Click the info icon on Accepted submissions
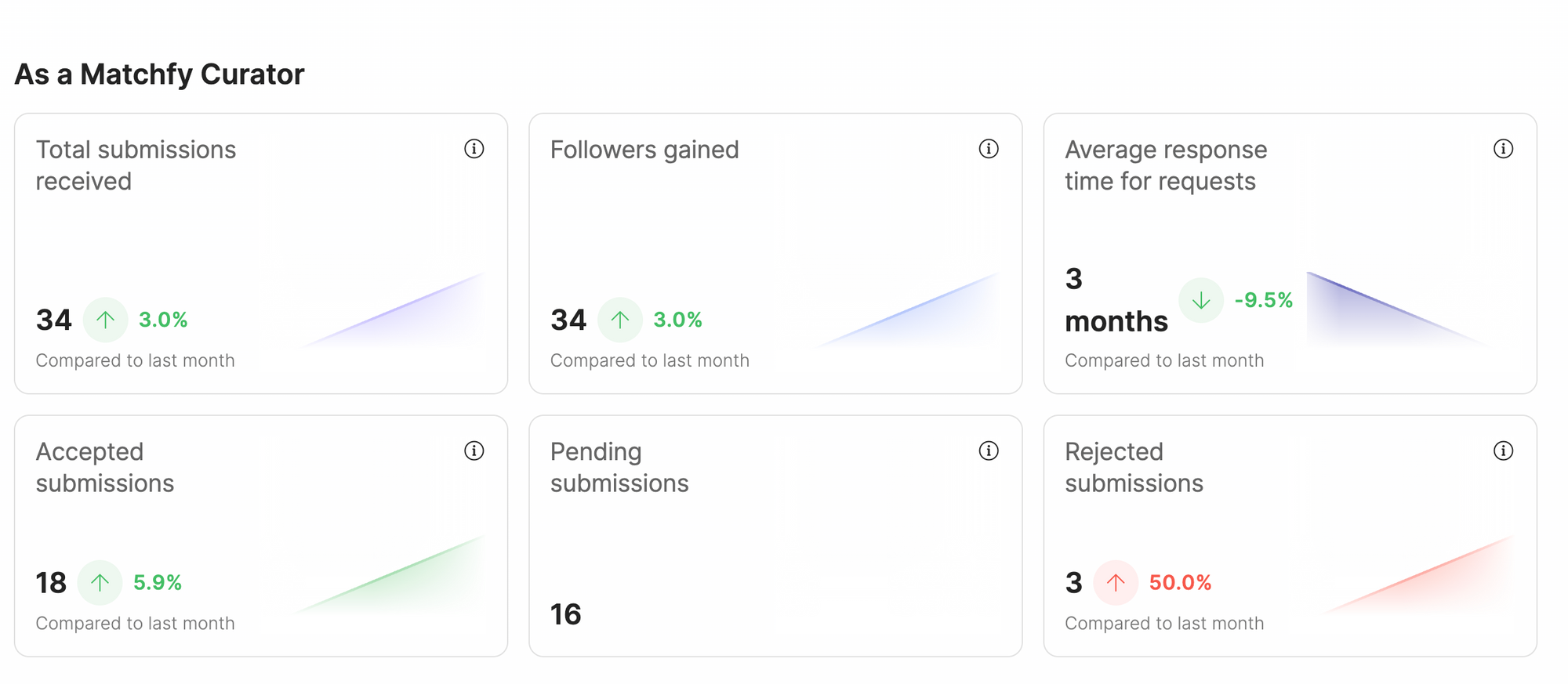 coord(474,451)
